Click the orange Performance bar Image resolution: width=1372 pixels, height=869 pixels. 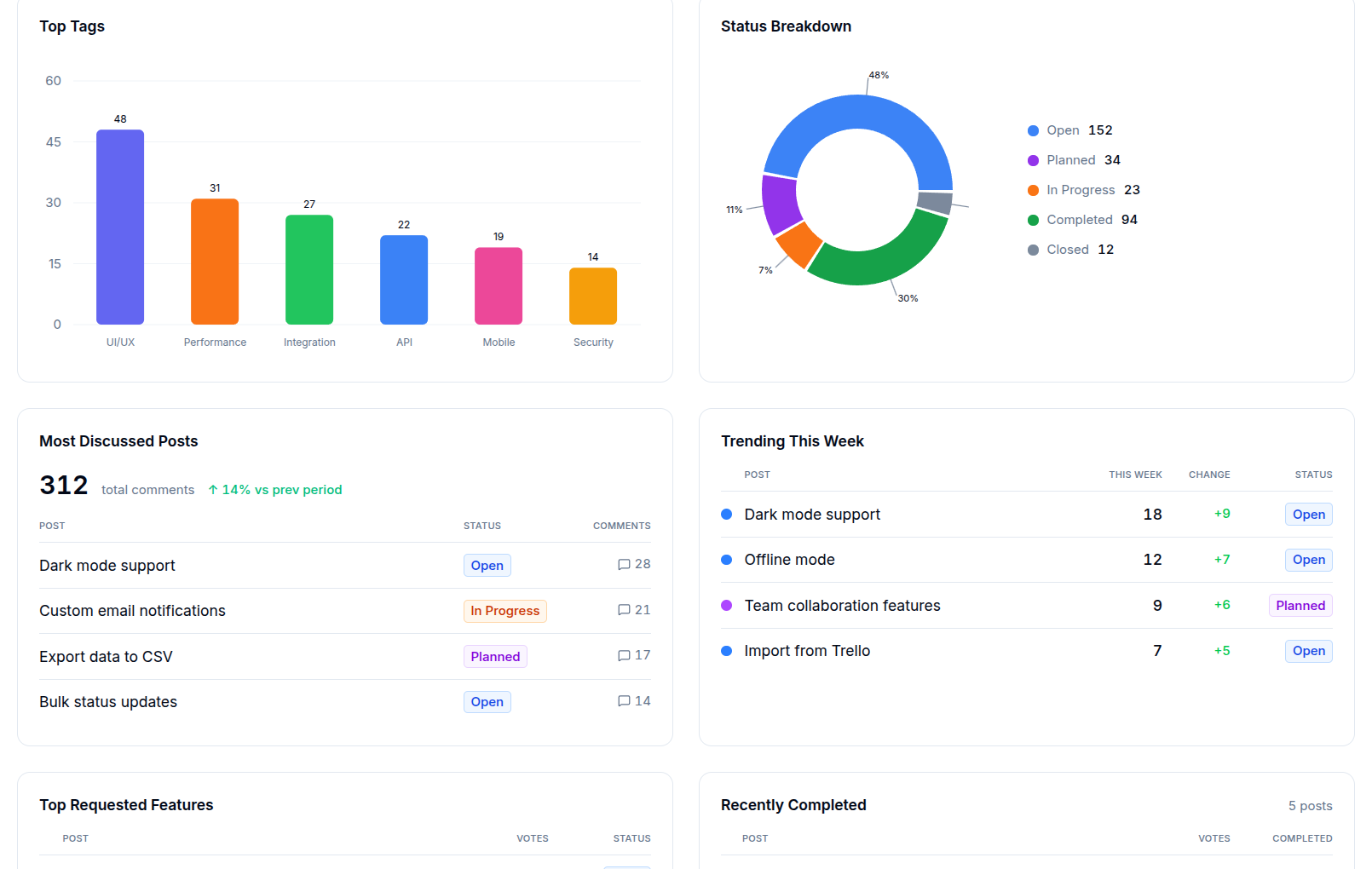tap(215, 262)
